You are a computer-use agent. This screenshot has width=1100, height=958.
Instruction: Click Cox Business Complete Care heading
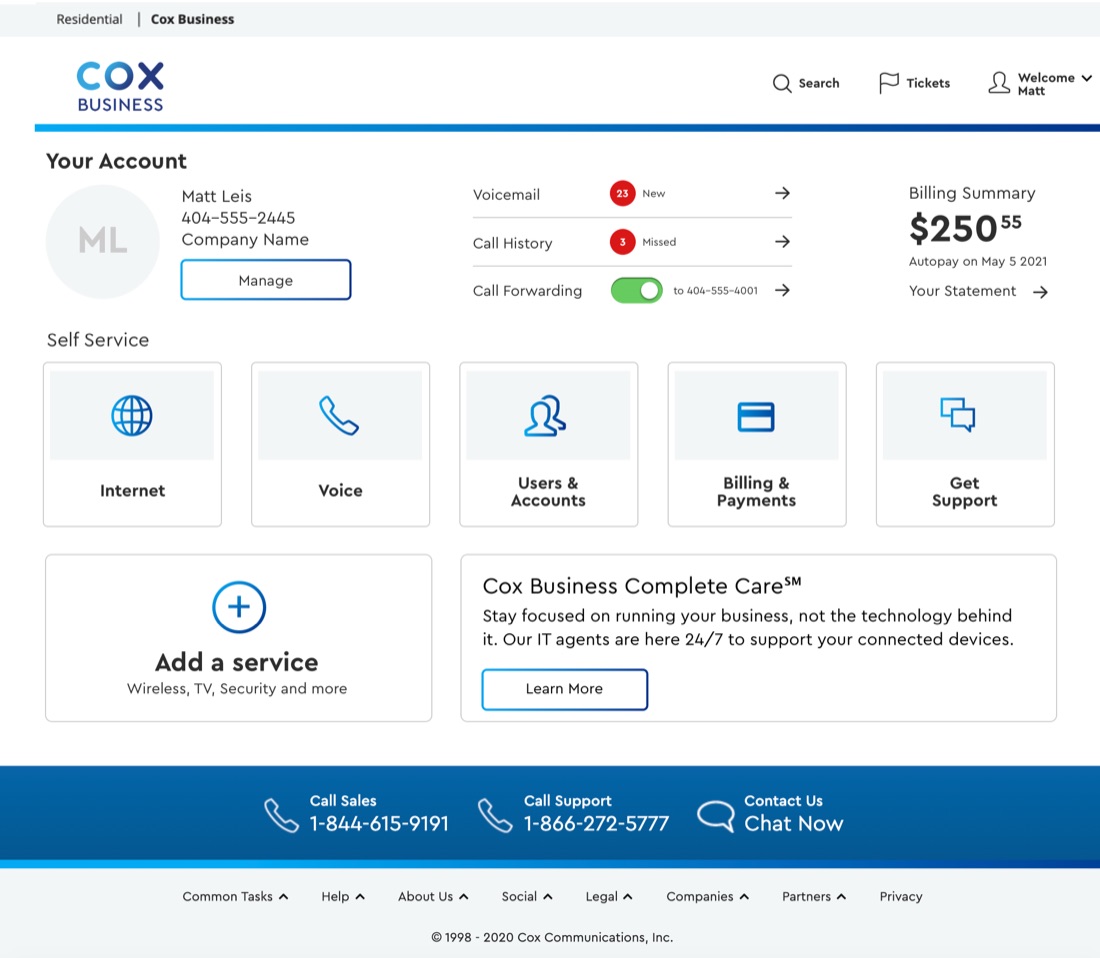point(642,585)
